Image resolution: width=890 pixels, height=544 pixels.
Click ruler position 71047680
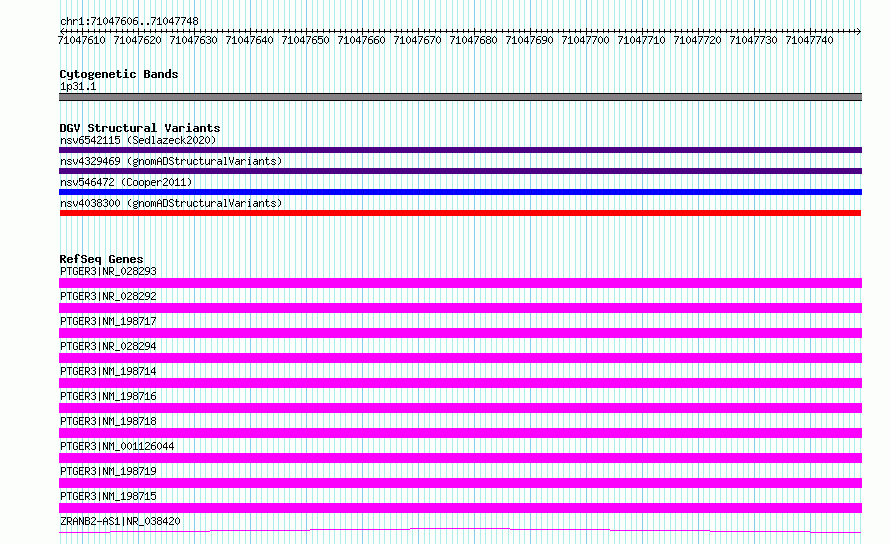click(x=473, y=40)
